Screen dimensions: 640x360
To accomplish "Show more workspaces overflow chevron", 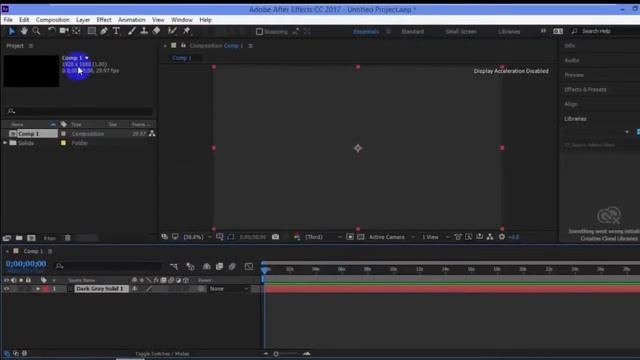I will click(x=543, y=31).
